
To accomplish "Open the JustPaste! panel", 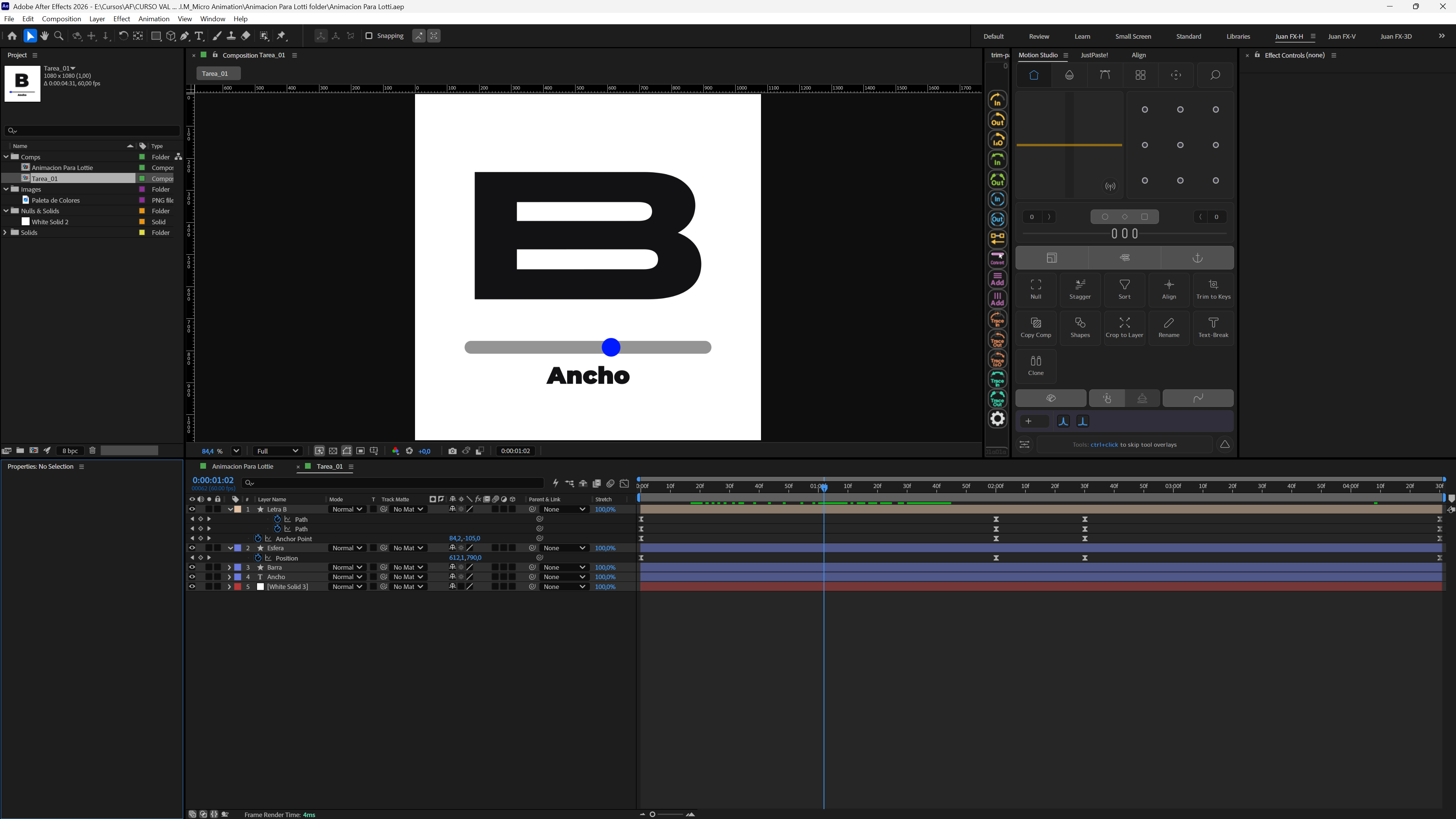I will pos(1094,55).
